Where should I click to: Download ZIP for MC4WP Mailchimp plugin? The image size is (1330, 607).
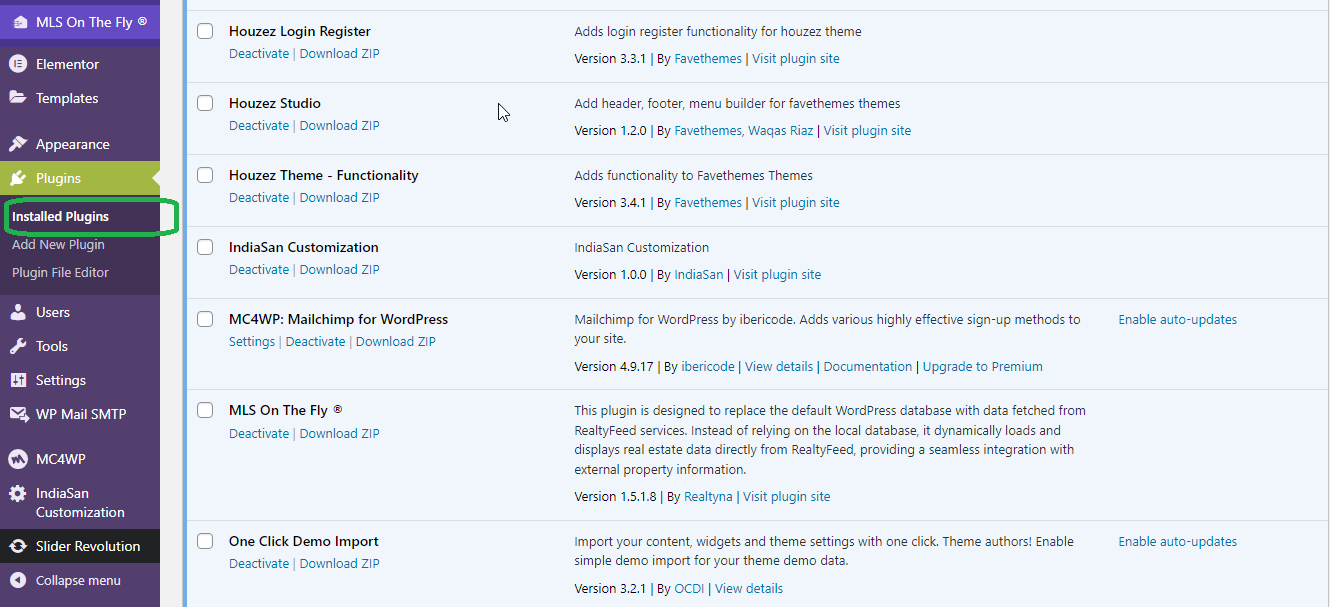(396, 342)
